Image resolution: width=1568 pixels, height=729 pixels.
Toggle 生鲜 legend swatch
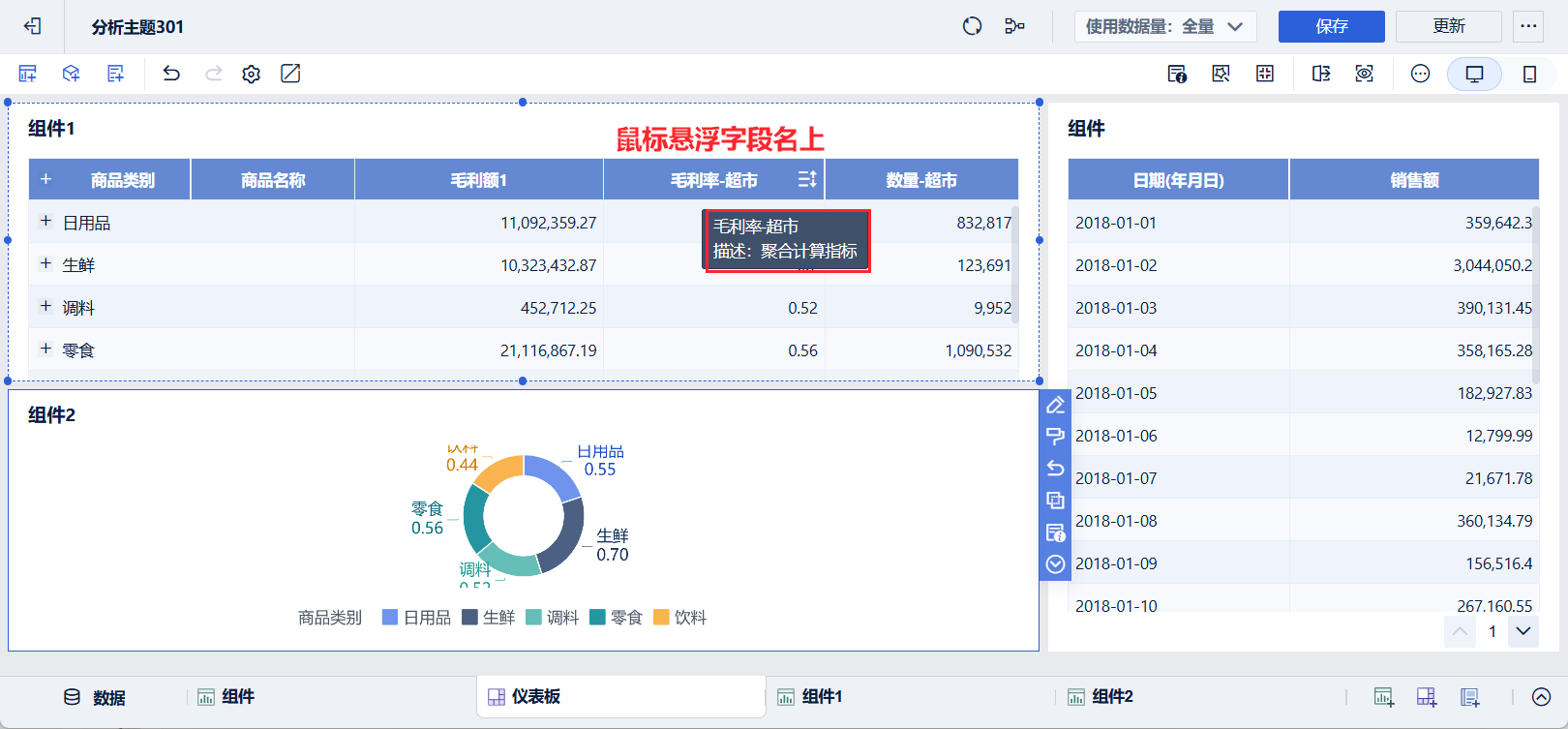(469, 618)
